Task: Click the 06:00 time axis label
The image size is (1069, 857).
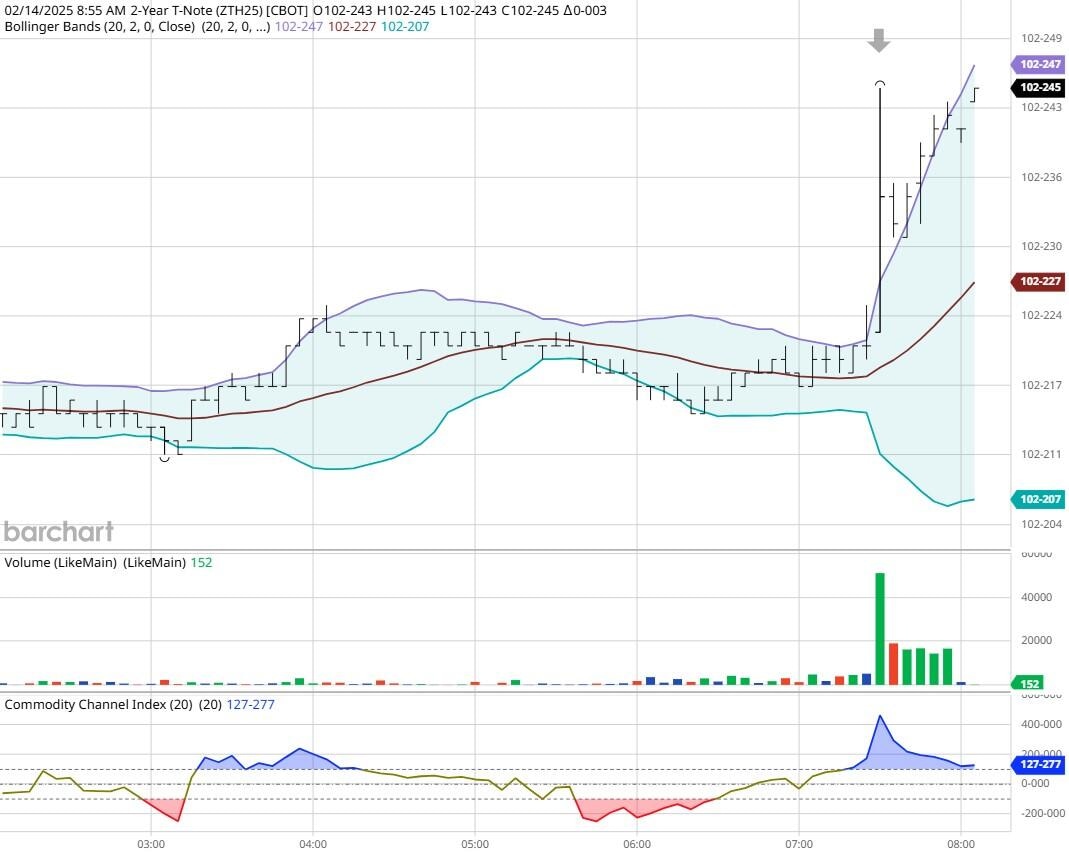Action: coord(639,843)
